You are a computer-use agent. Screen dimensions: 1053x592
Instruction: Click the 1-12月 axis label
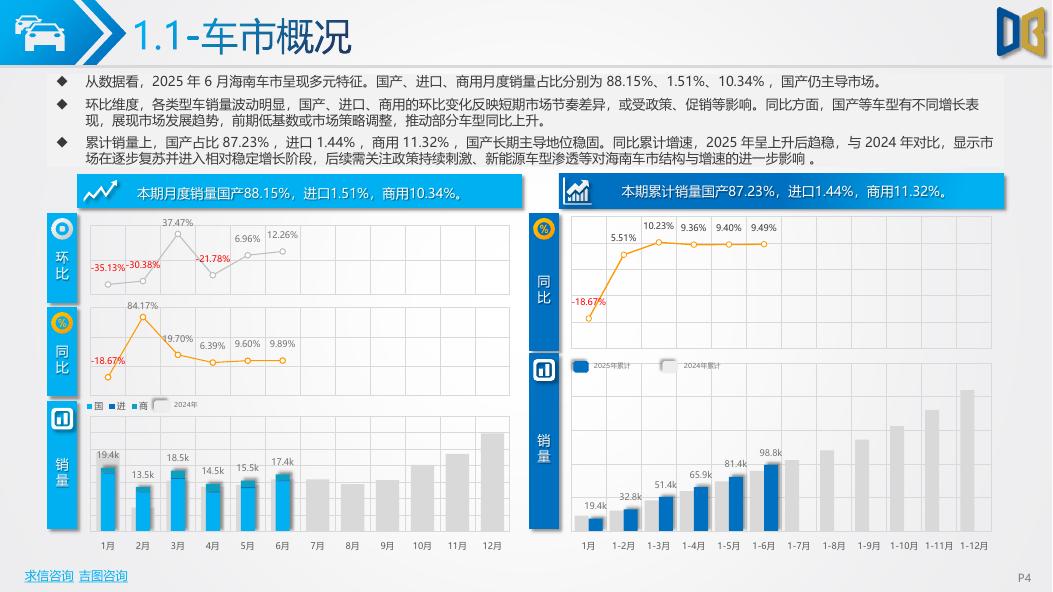coord(974,546)
